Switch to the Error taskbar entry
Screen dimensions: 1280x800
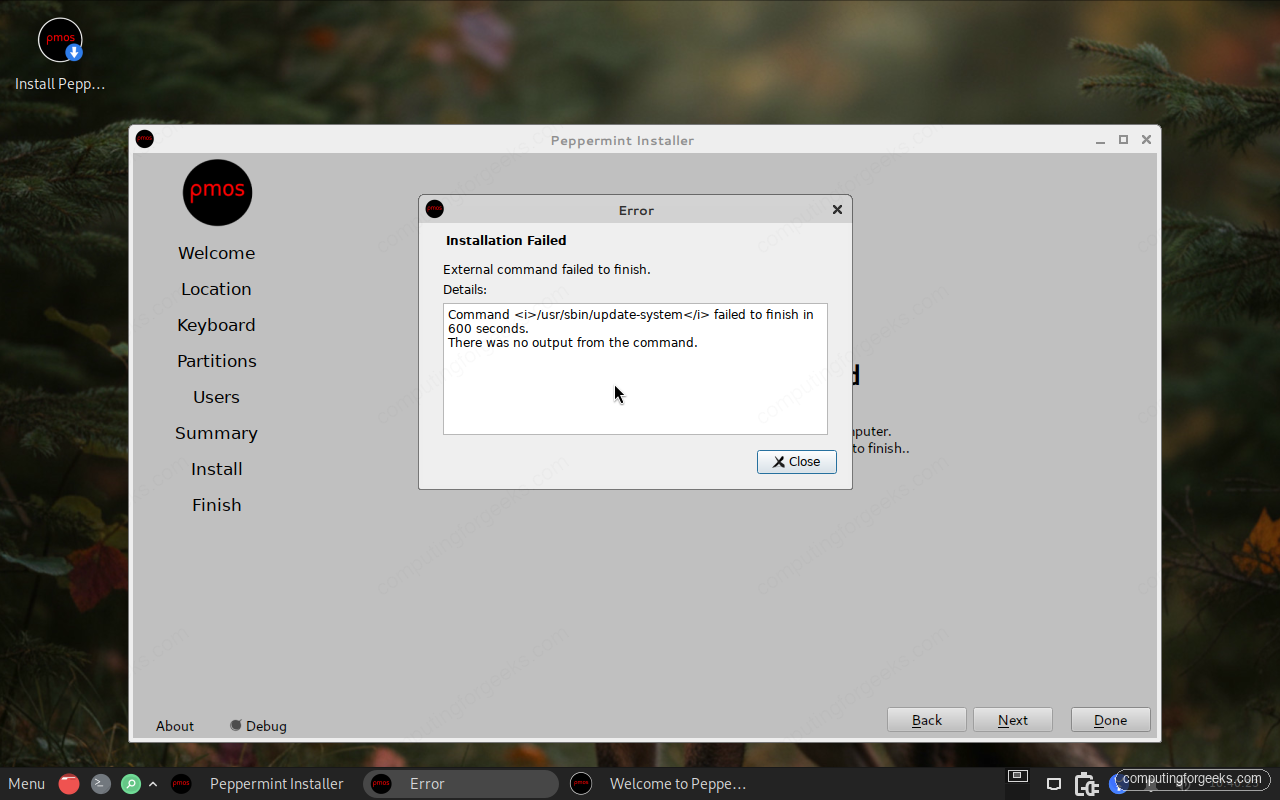461,784
